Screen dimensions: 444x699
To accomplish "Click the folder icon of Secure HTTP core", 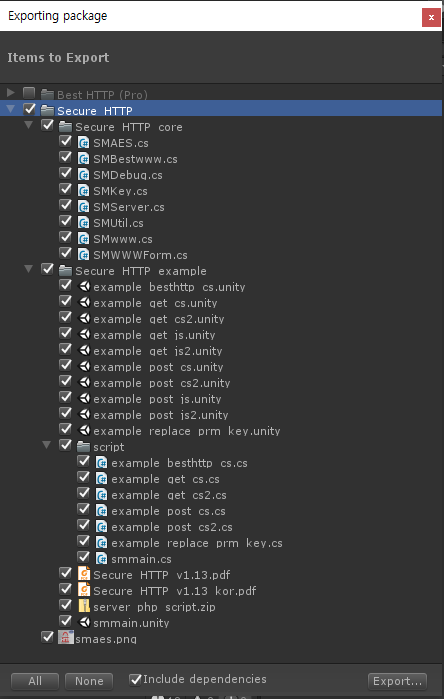I will 66,127.
